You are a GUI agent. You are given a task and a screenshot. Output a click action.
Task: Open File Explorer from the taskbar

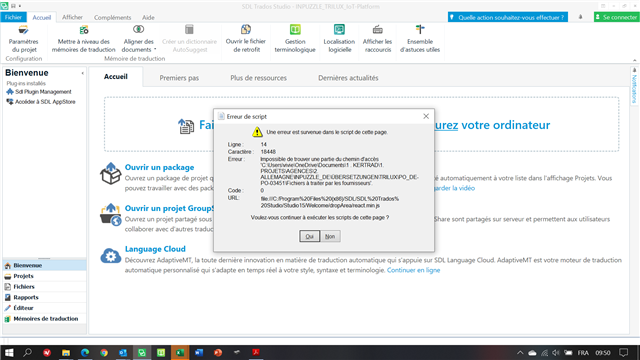point(66,352)
